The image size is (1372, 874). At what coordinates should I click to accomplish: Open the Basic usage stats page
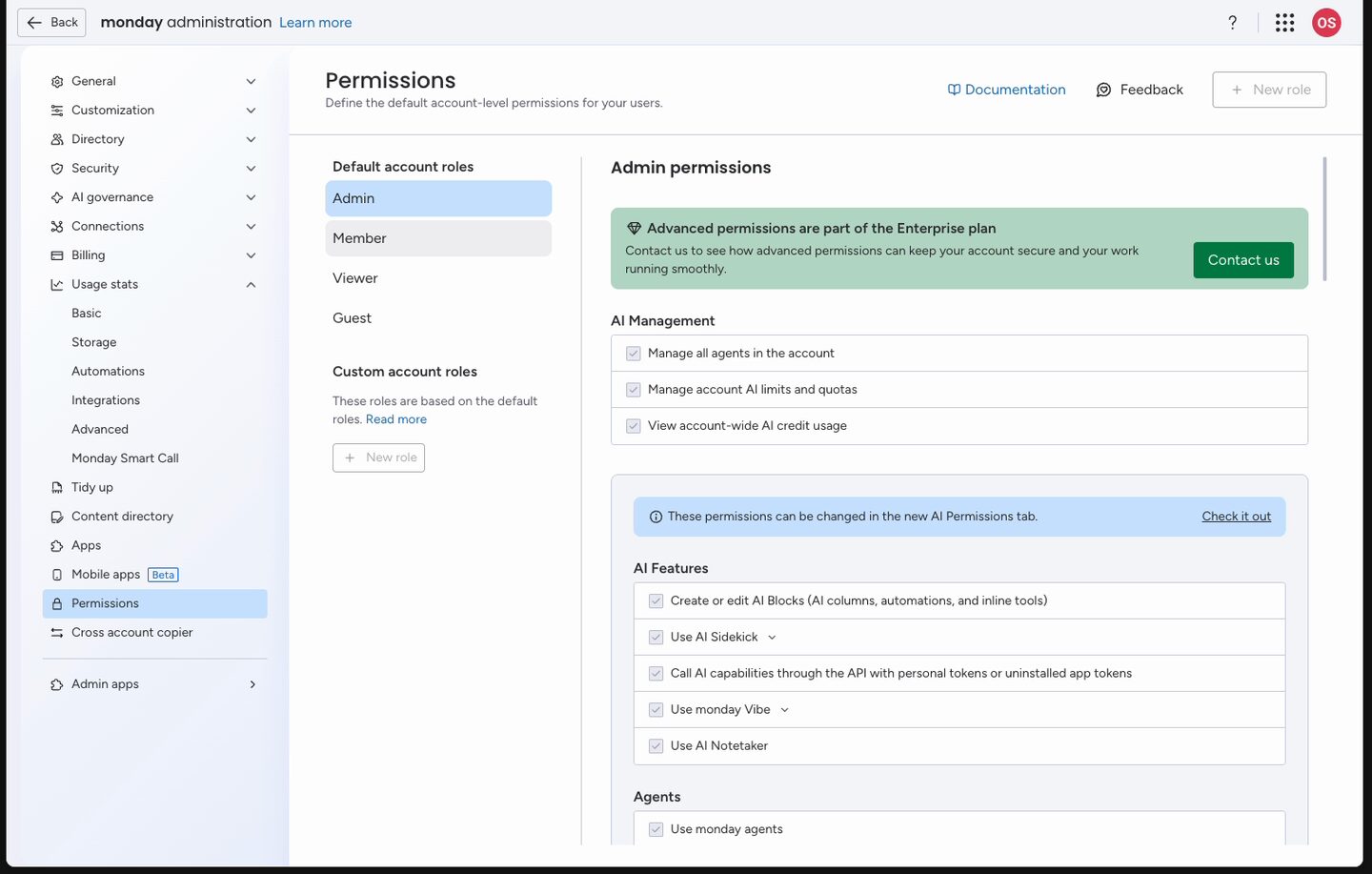[x=87, y=314]
